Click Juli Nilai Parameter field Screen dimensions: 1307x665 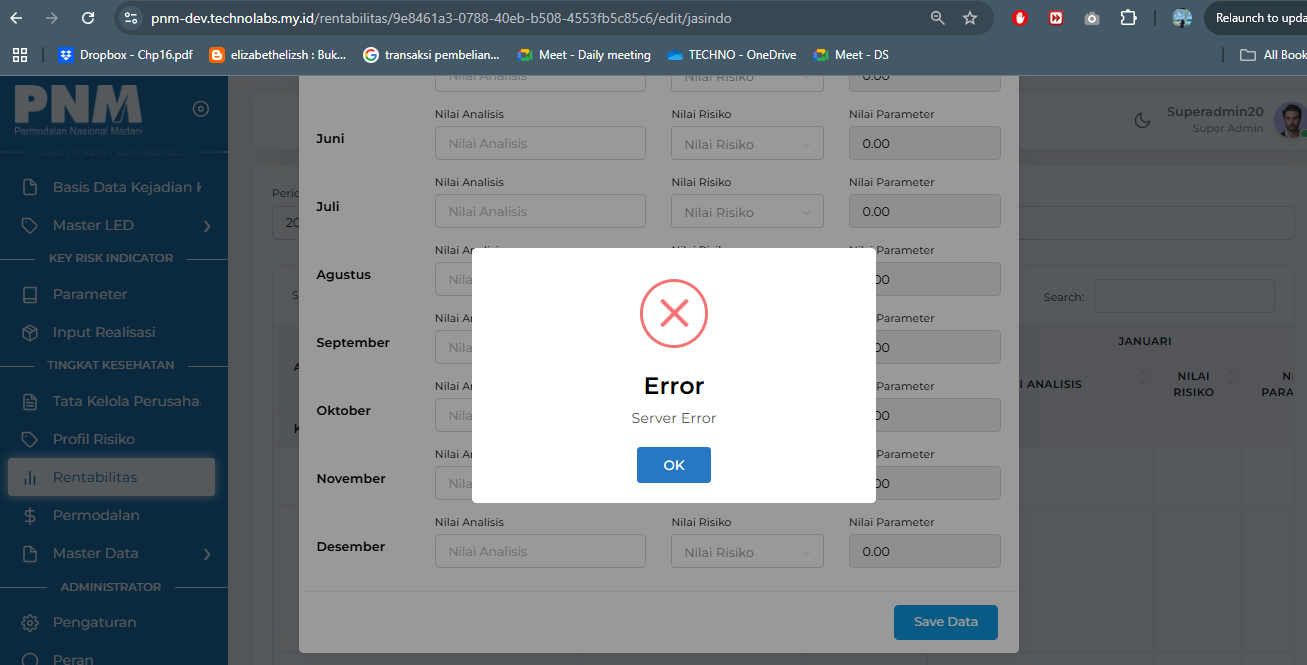pyautogui.click(x=925, y=211)
